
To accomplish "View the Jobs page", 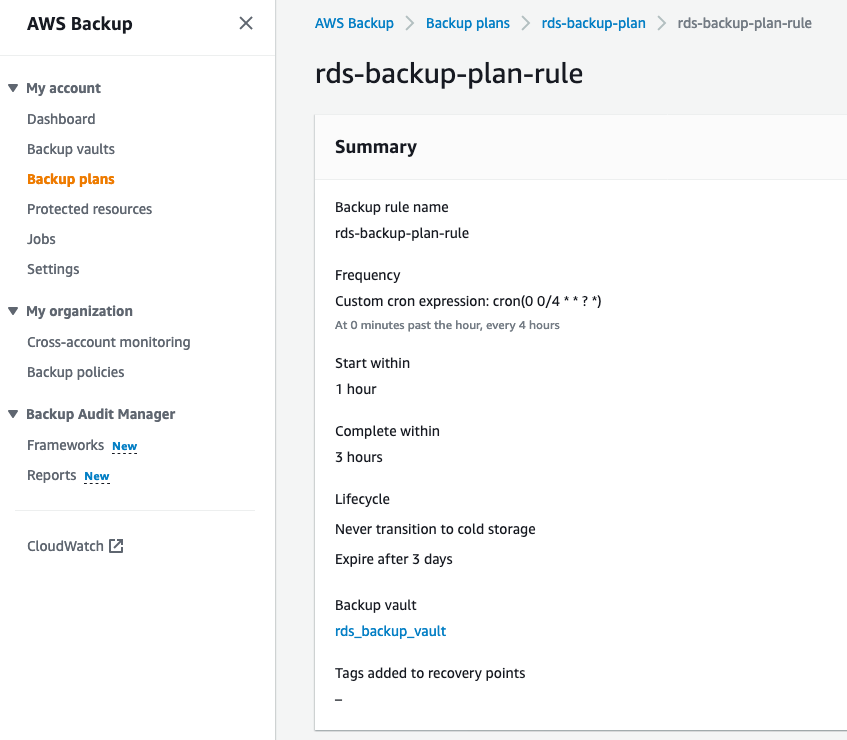I will pyautogui.click(x=41, y=239).
